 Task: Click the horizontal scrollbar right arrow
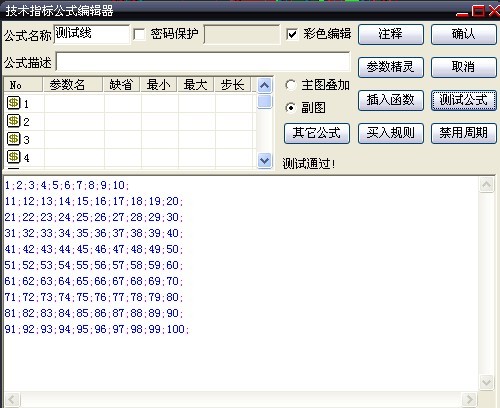coord(469,399)
